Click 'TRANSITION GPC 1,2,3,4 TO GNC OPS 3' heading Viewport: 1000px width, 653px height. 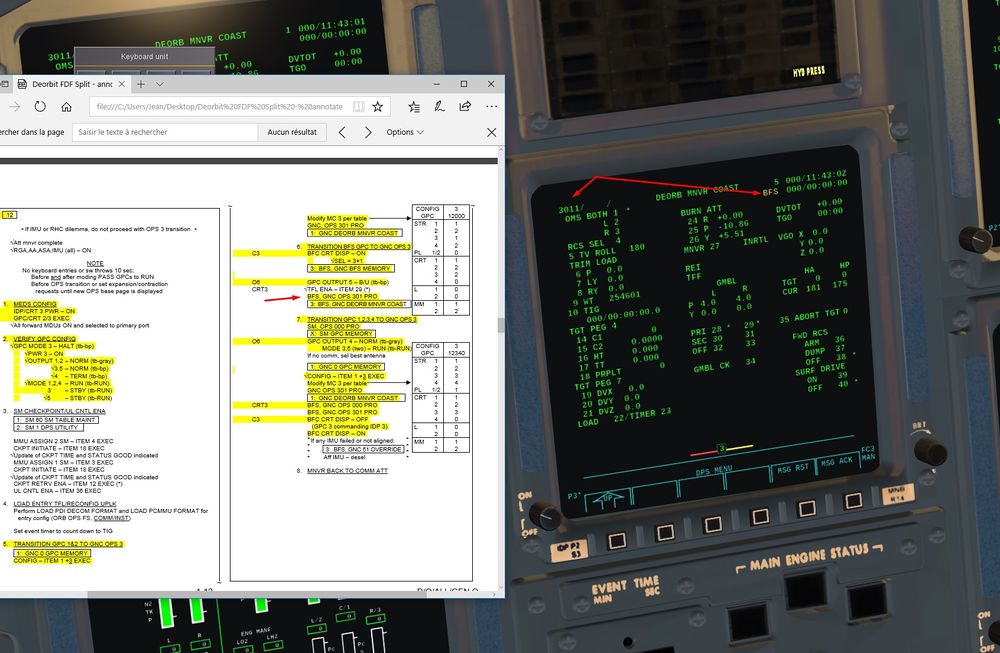[x=362, y=319]
